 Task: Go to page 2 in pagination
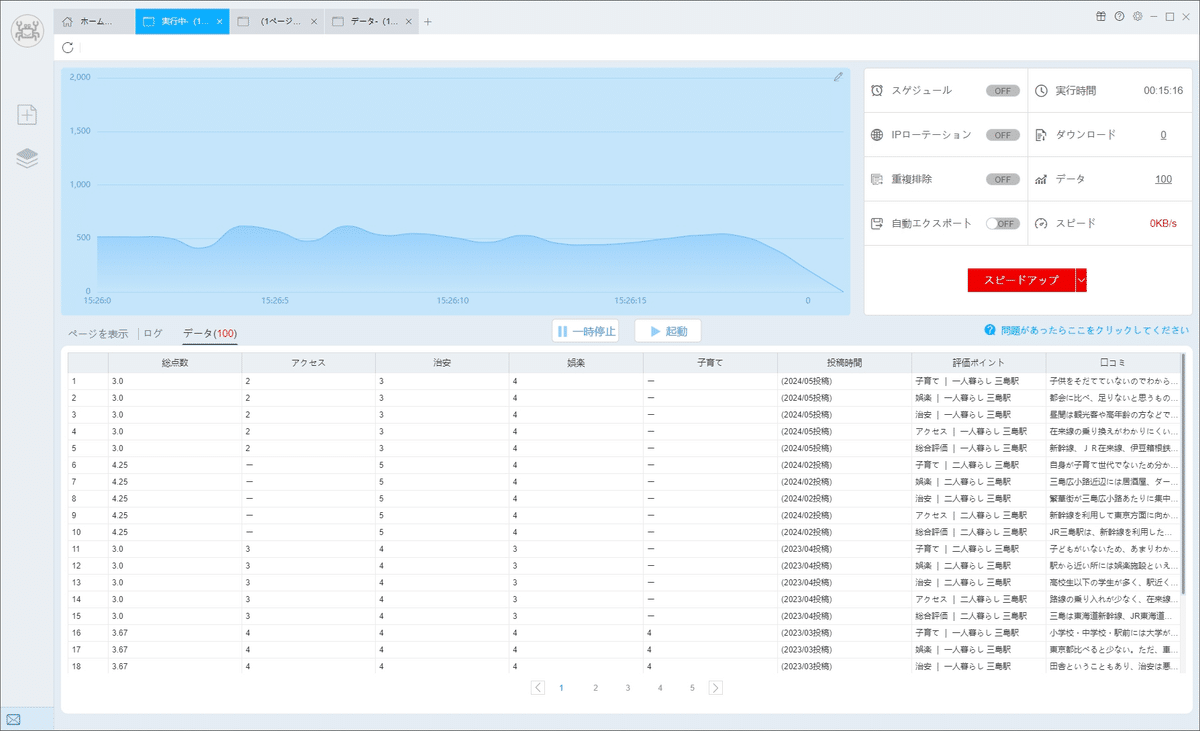(595, 688)
